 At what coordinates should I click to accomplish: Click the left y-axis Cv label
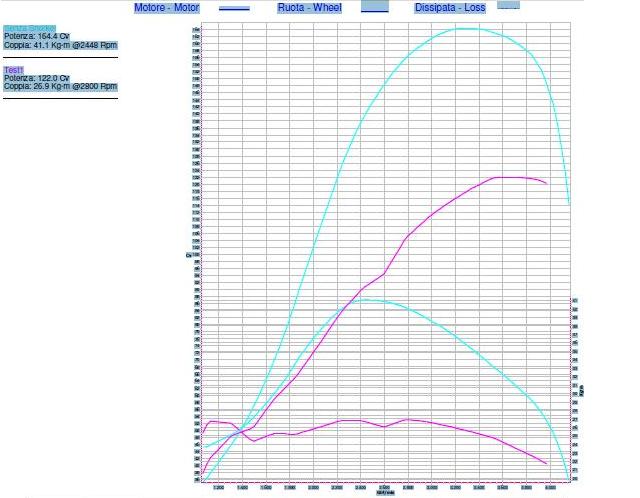tap(187, 255)
